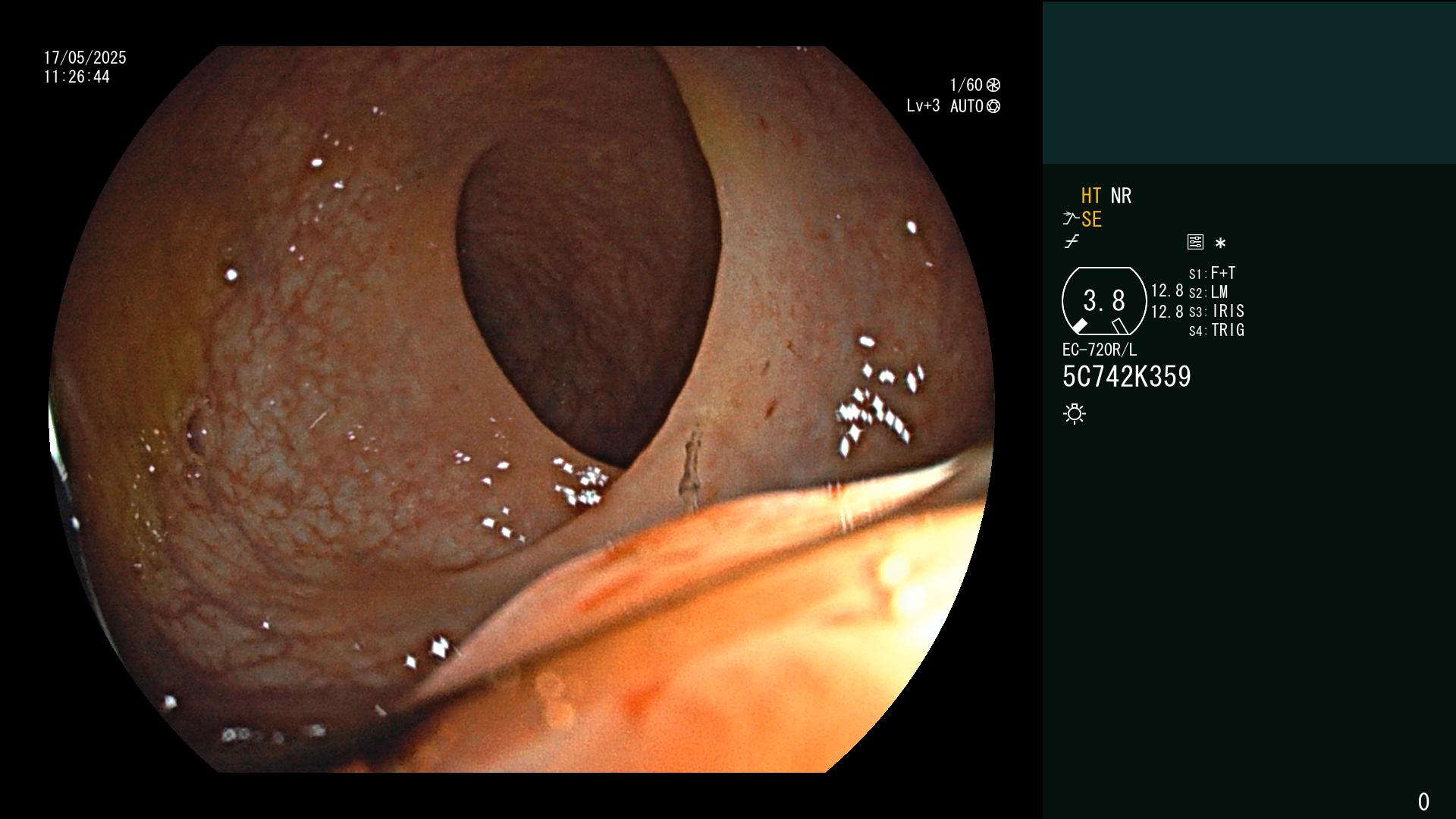Click the shutter icon next to 1/60

[993, 85]
